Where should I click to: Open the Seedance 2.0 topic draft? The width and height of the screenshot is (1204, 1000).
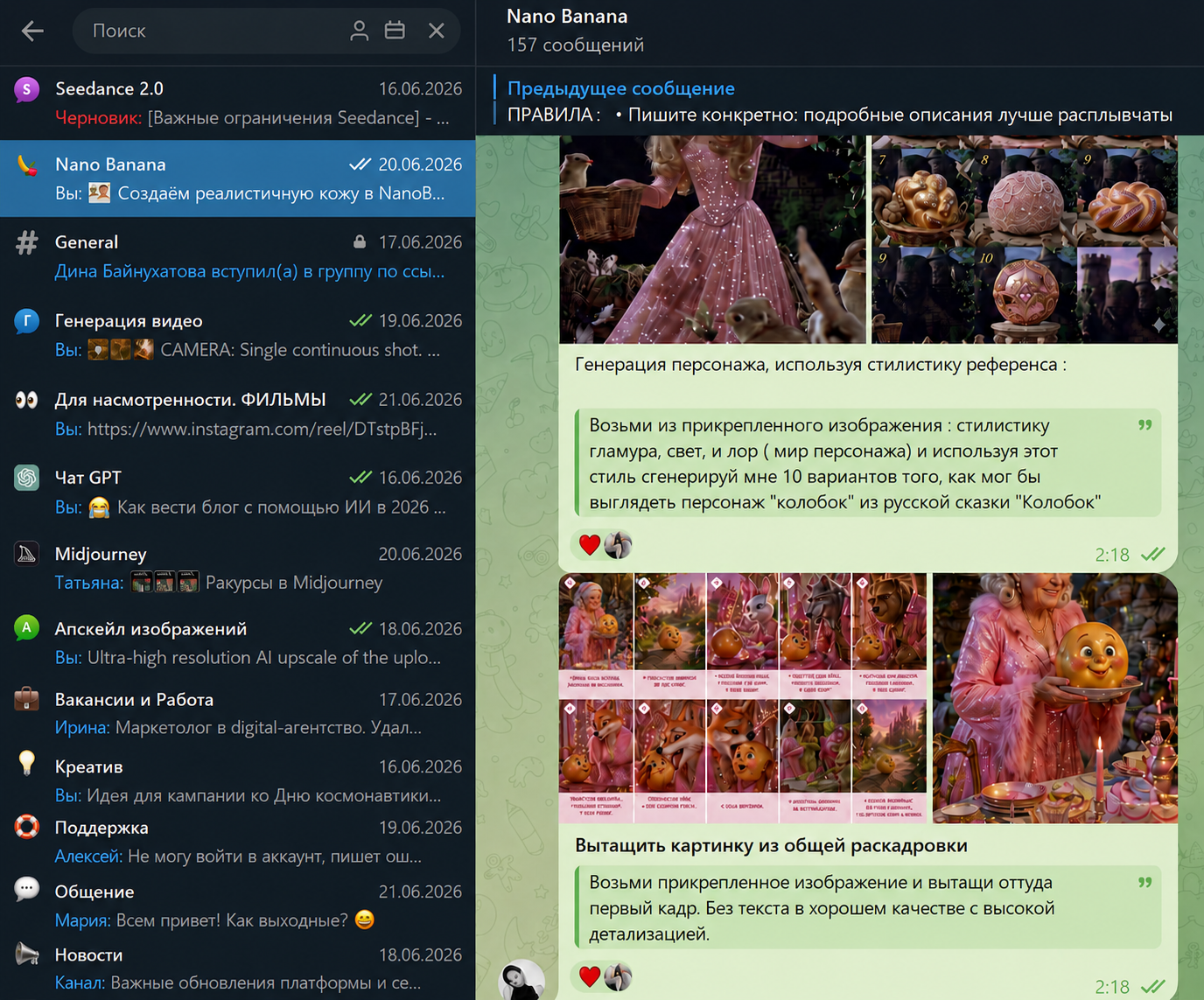click(238, 103)
